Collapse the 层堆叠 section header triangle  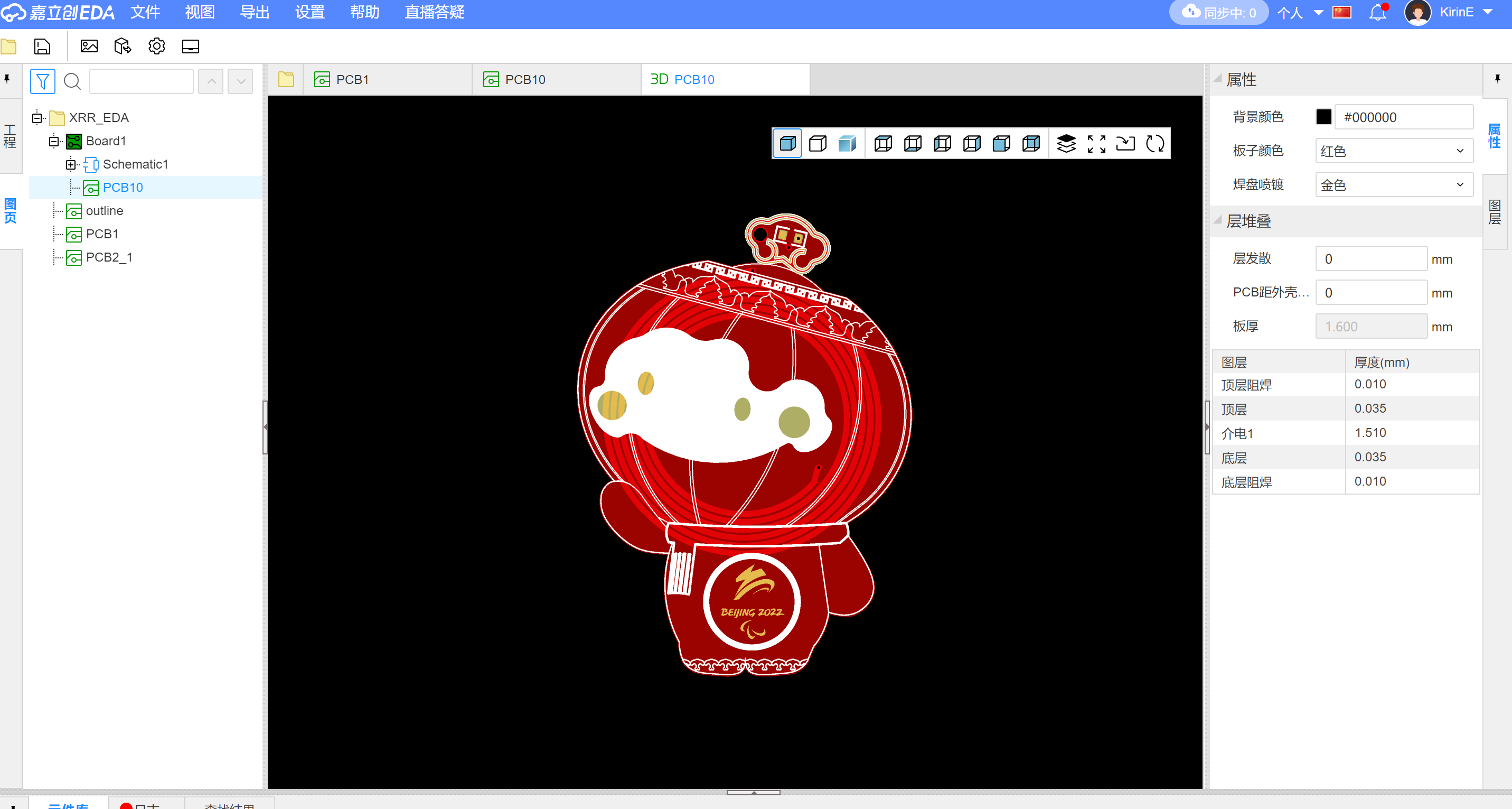pos(1218,220)
